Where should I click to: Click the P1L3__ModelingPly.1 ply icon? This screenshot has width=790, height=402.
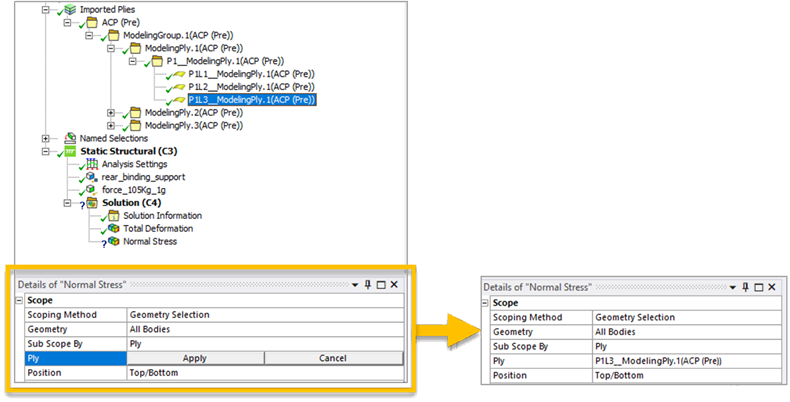tap(179, 100)
